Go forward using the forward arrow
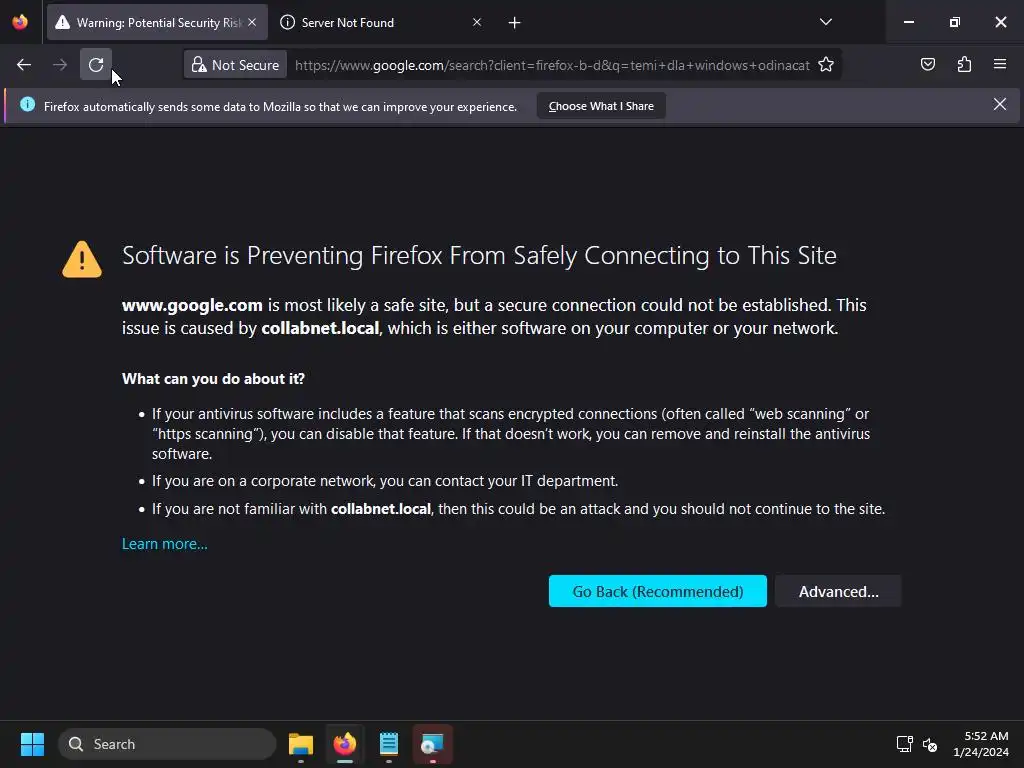This screenshot has width=1024, height=768. tap(60, 65)
